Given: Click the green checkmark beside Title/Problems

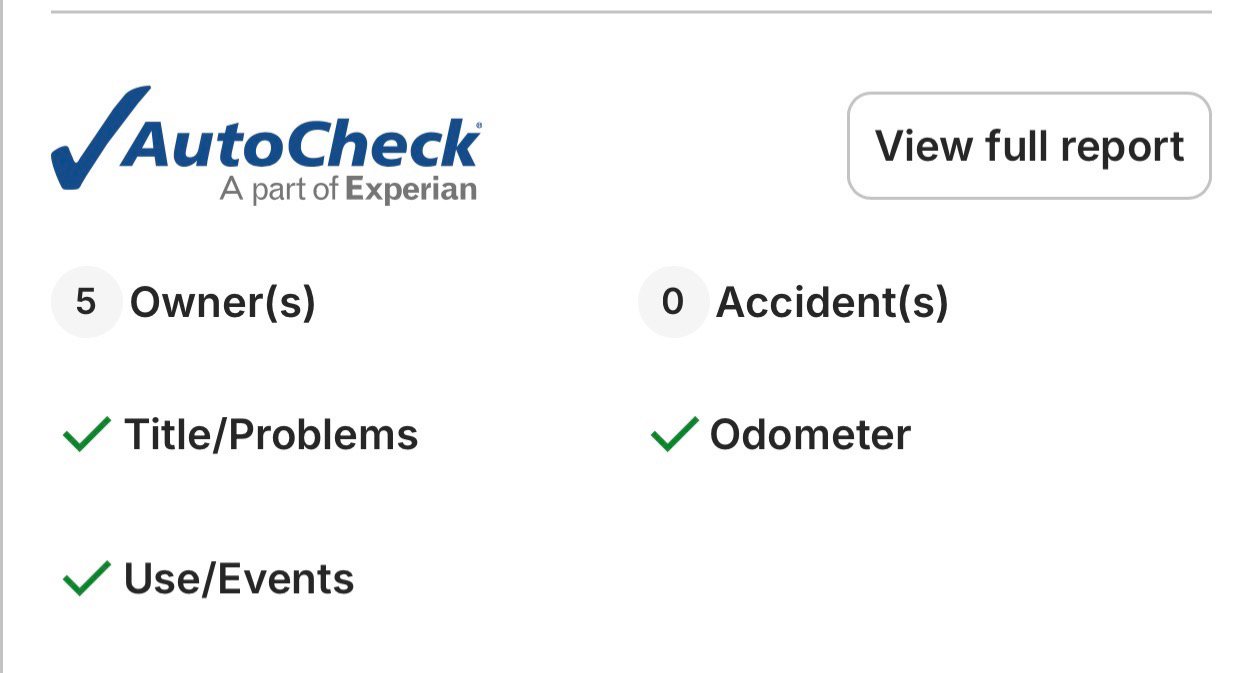Looking at the screenshot, I should [x=86, y=435].
